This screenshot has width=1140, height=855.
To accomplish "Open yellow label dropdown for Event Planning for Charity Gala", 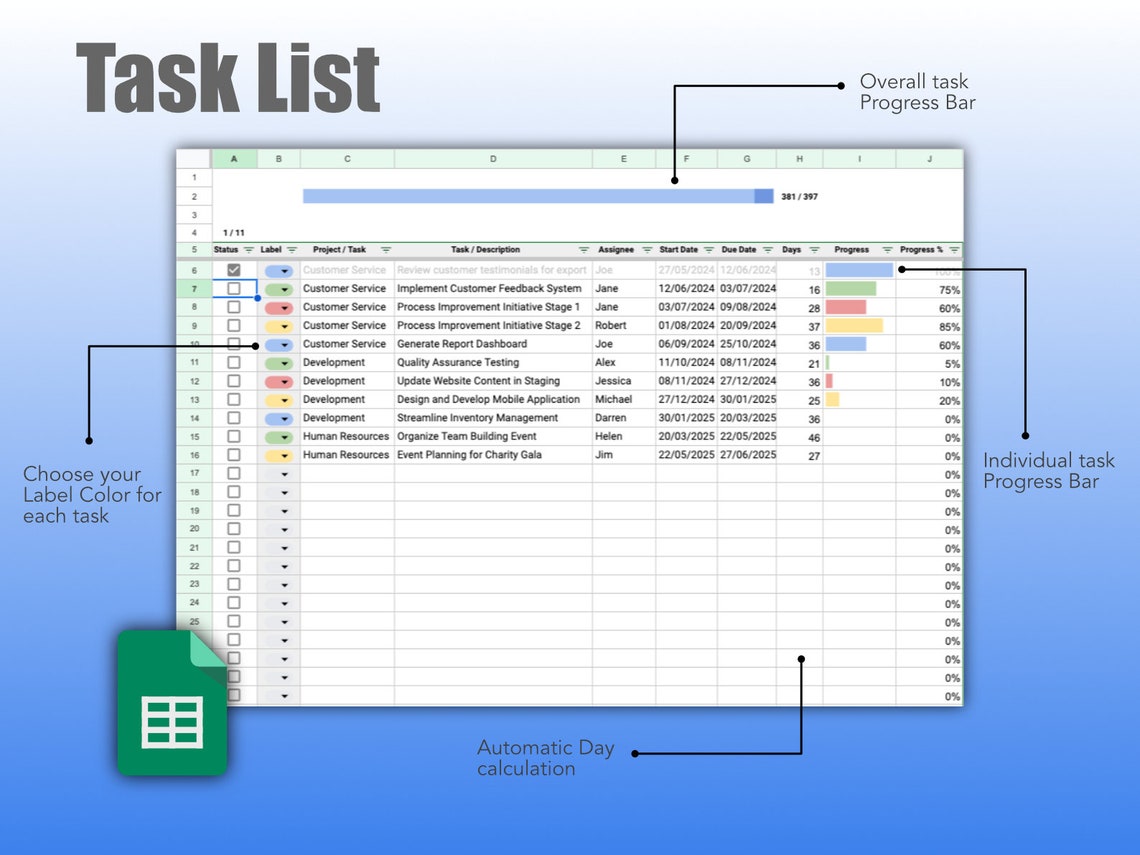I will [278, 456].
